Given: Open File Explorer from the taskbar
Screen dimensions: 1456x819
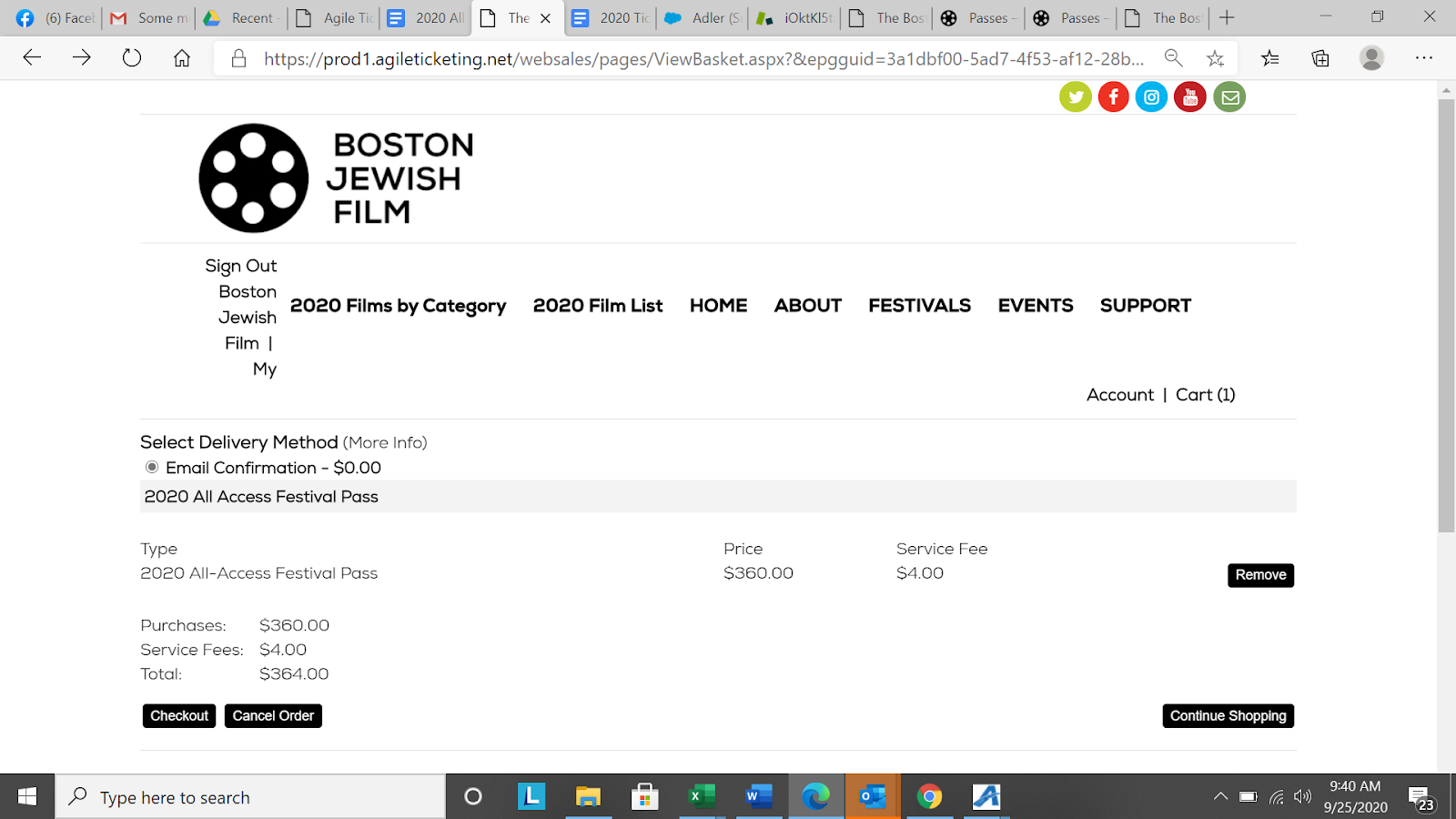Looking at the screenshot, I should tap(588, 797).
